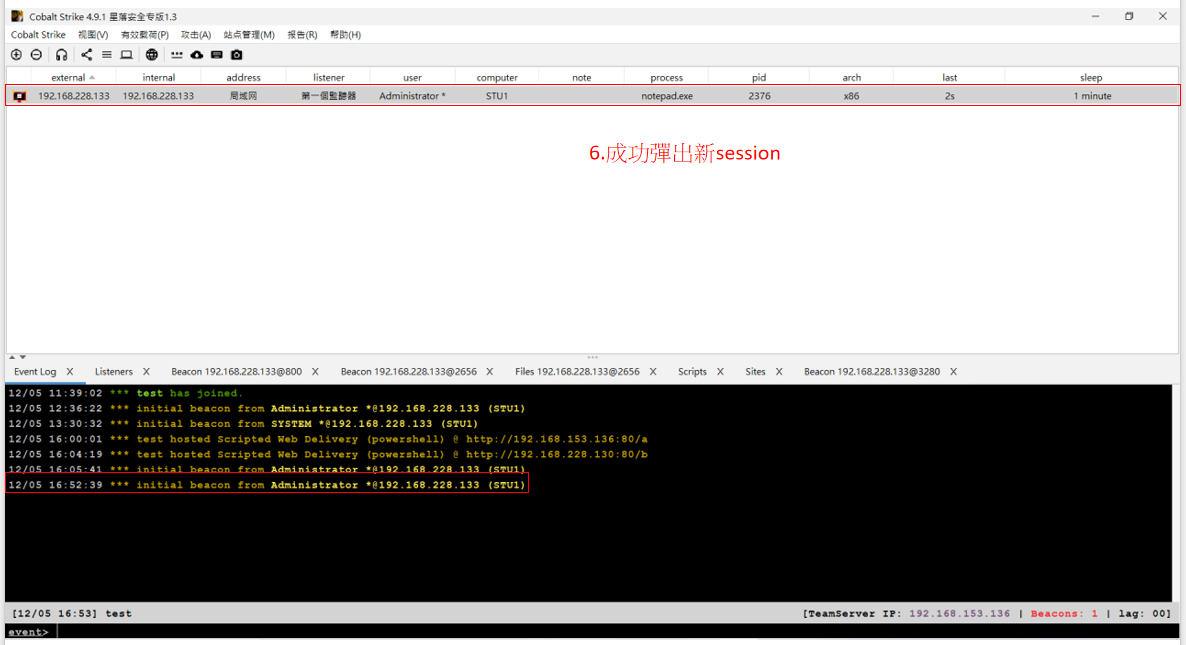This screenshot has width=1186, height=645.
Task: Open screenshots camera icon
Action: tap(237, 54)
